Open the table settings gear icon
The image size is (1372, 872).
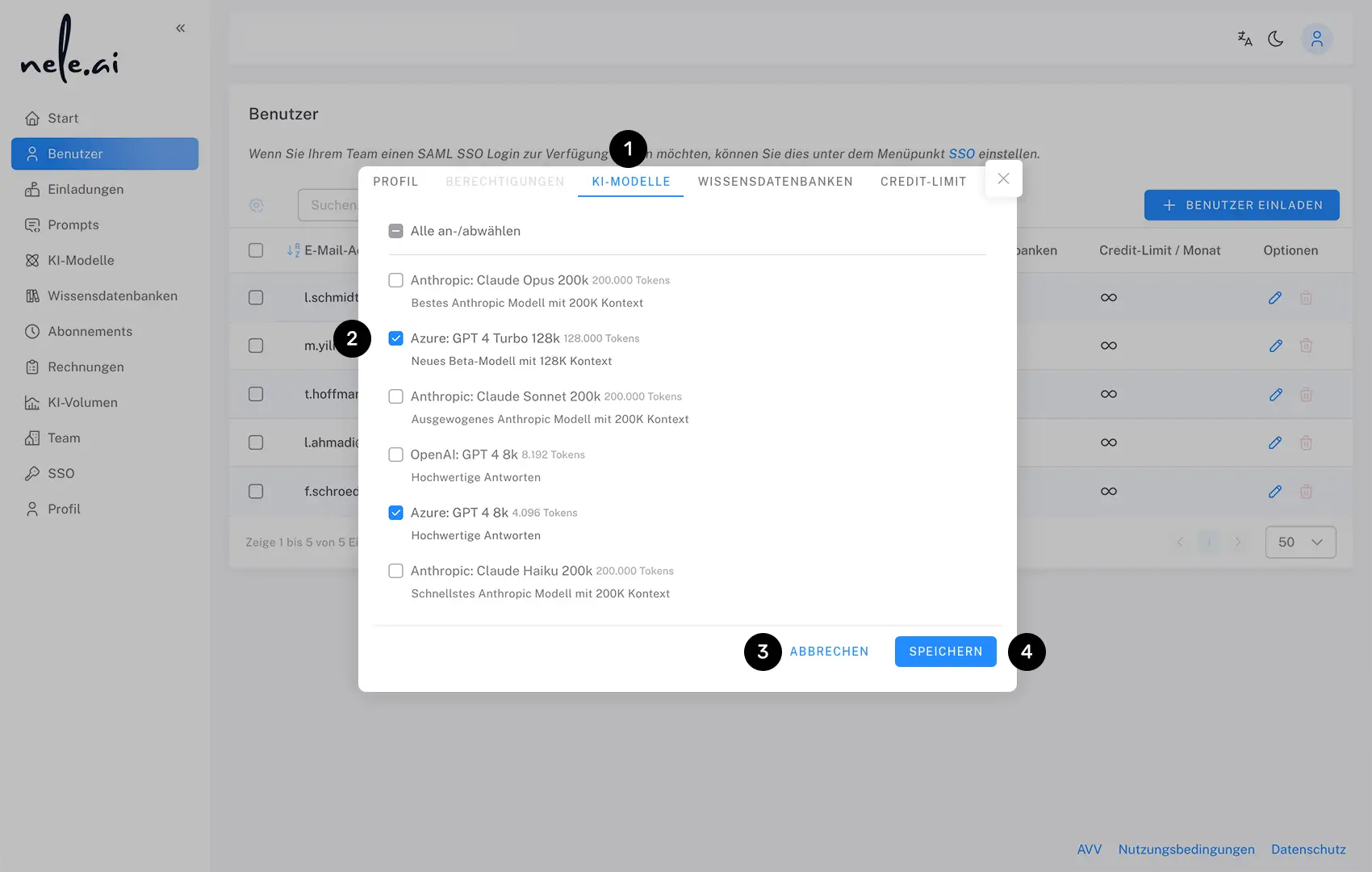tap(257, 205)
